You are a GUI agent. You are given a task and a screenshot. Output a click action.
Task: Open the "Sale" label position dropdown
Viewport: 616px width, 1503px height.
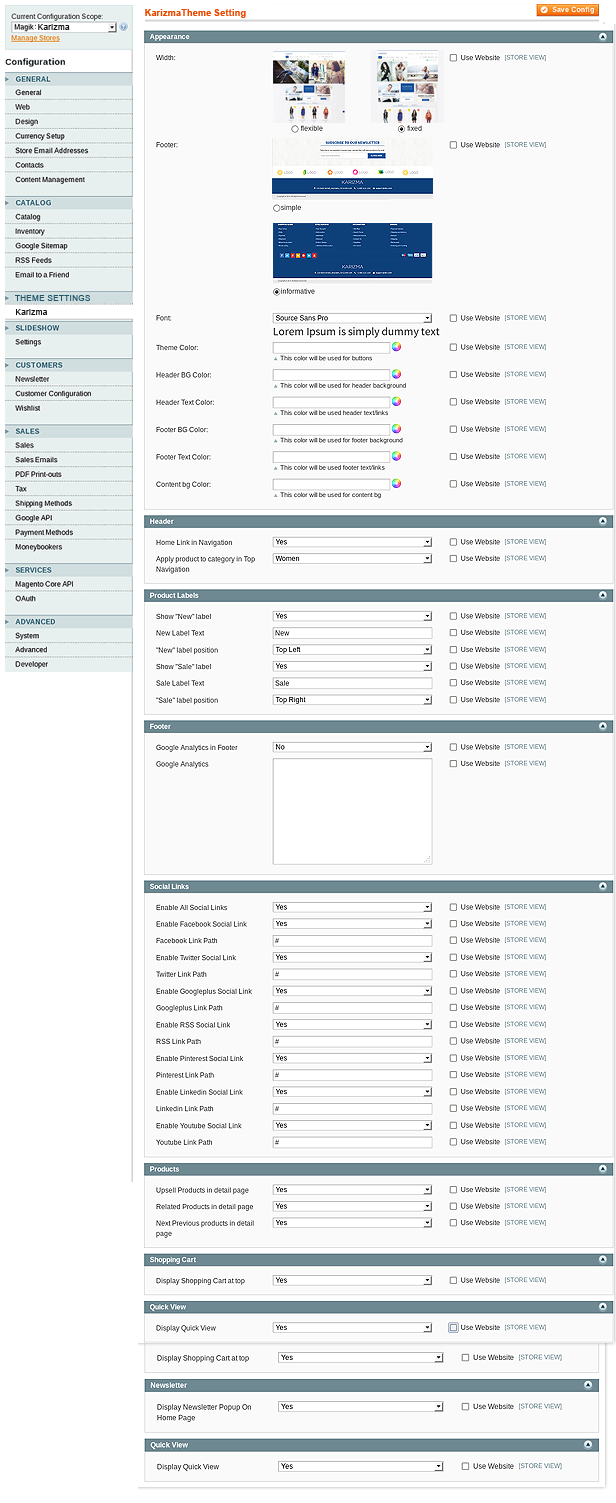(x=352, y=700)
